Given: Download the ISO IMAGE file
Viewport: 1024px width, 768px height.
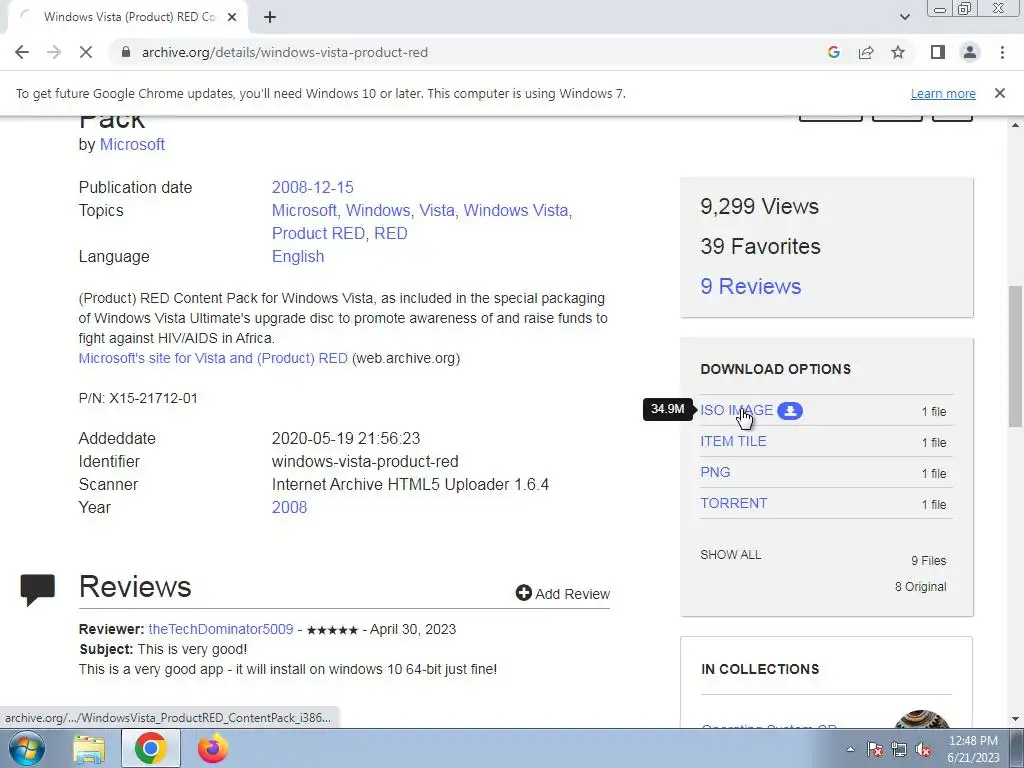Looking at the screenshot, I should tap(736, 410).
